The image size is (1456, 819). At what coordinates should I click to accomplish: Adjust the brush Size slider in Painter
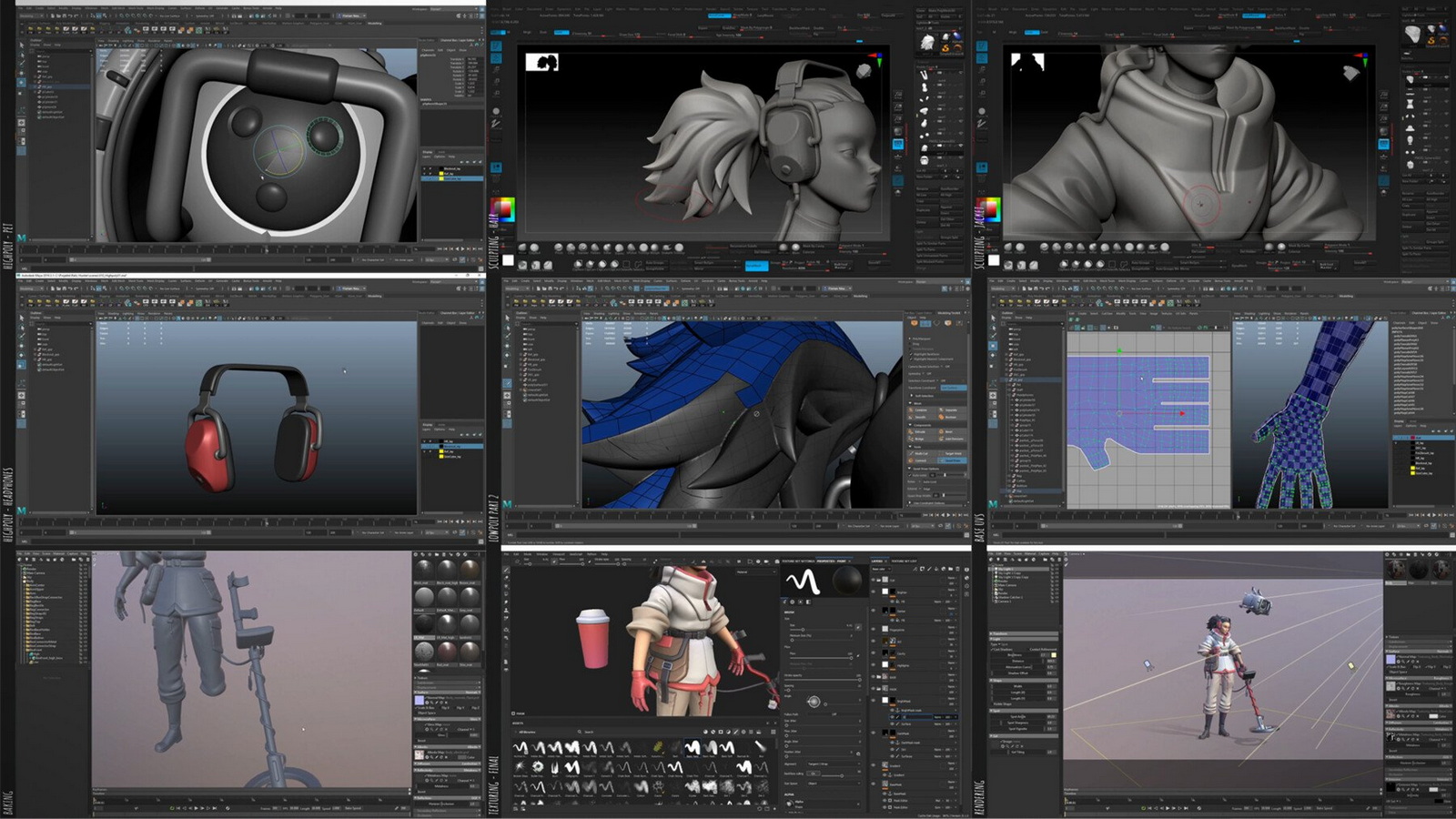(821, 630)
